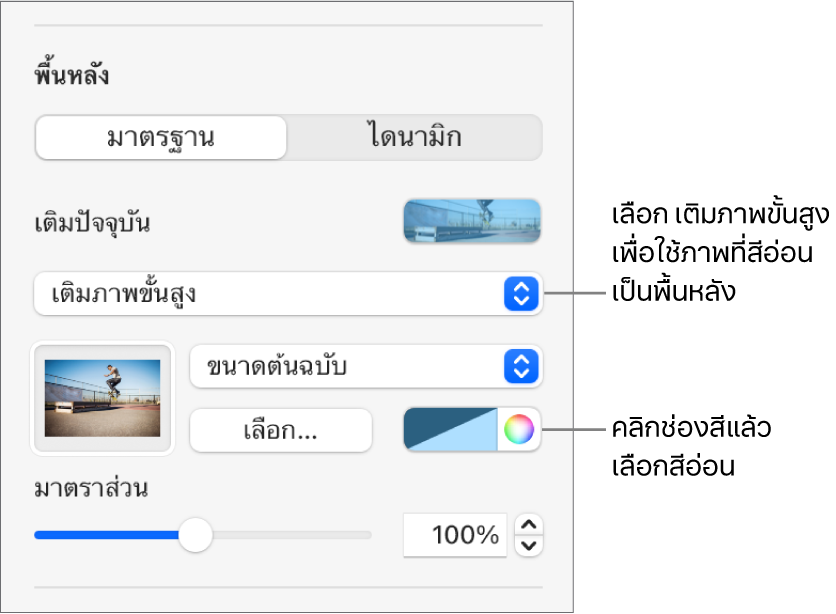Click the เลือก... button

280,431
